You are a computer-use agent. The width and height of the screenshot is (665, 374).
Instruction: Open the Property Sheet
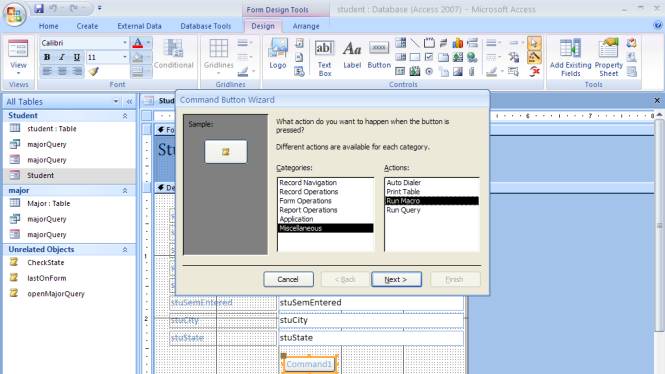click(x=609, y=58)
